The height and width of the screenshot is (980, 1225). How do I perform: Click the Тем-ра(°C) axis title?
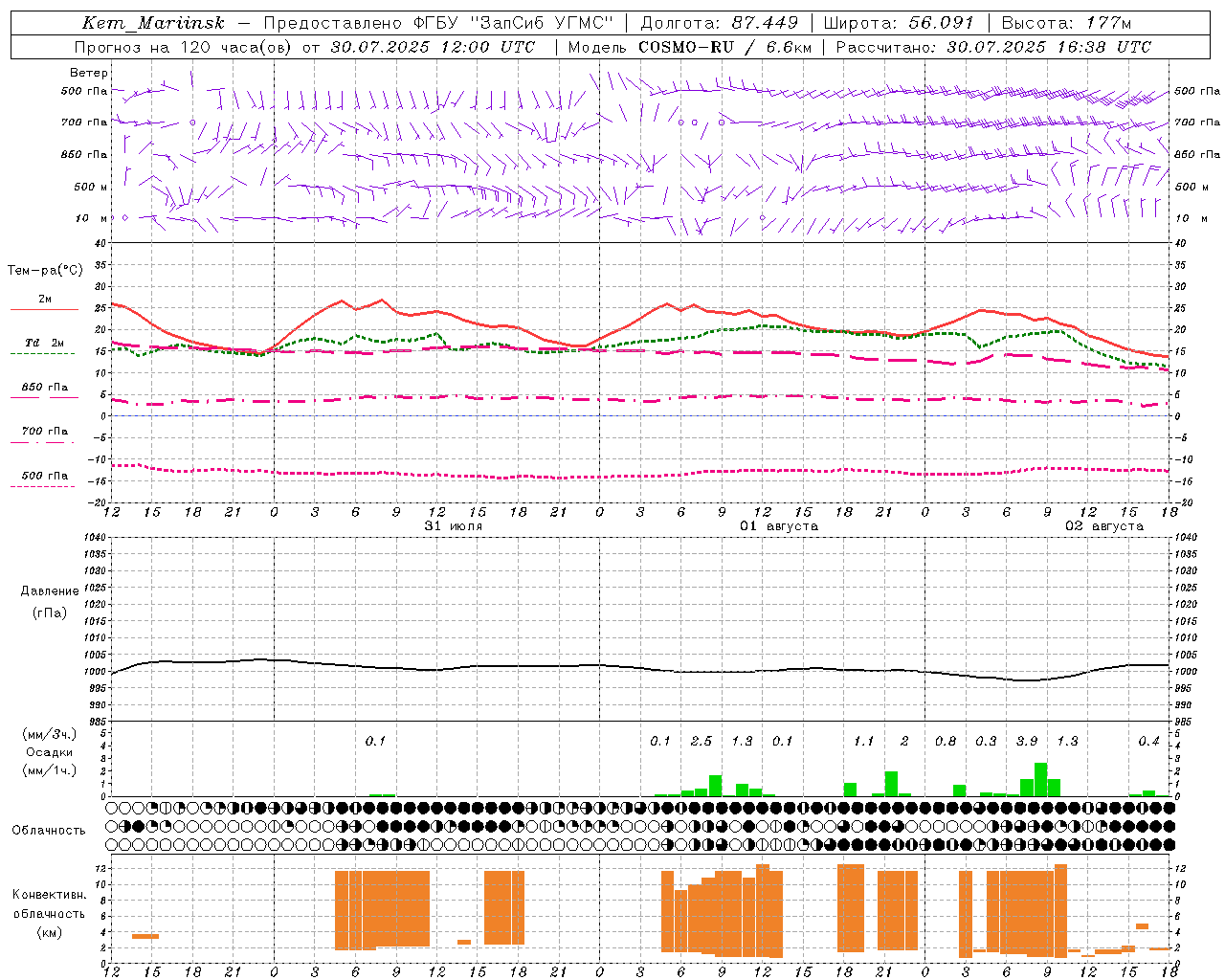click(45, 271)
